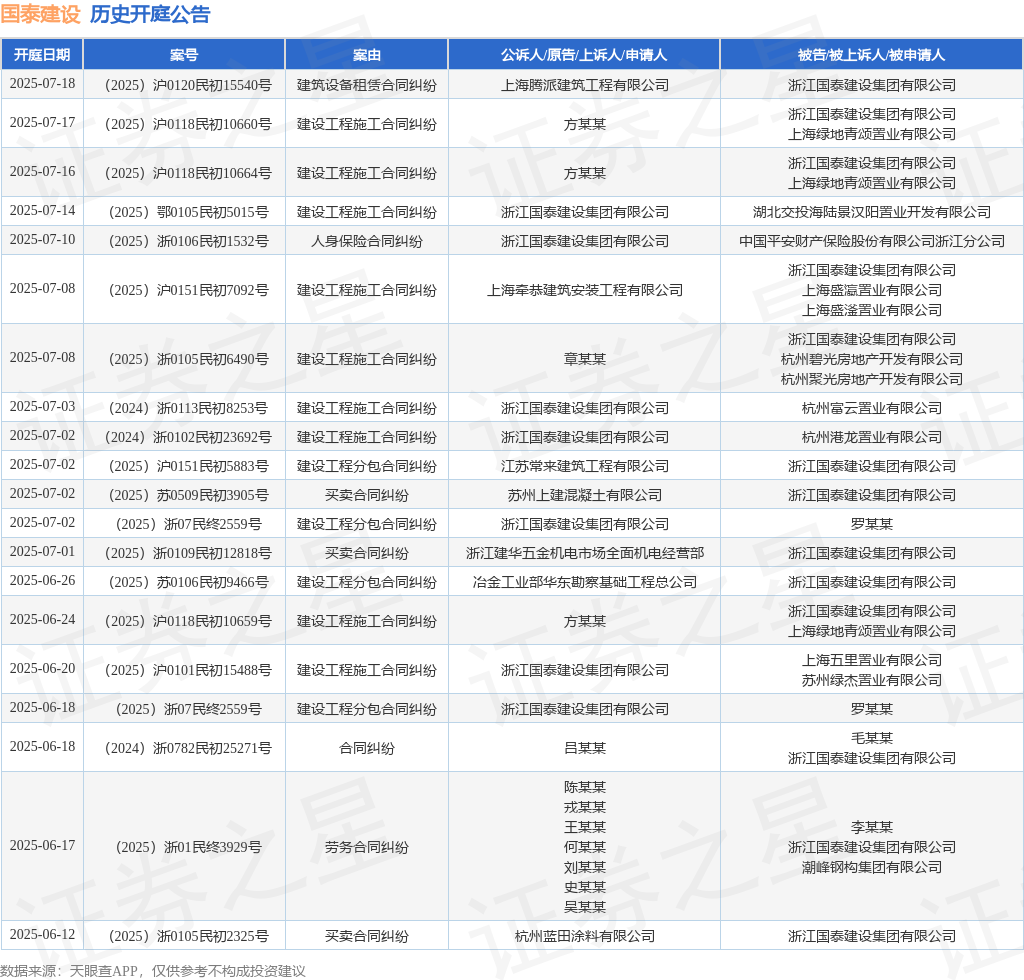Click defendant 中国平安财产保险股份有限公司浙江分公司

pos(872,241)
